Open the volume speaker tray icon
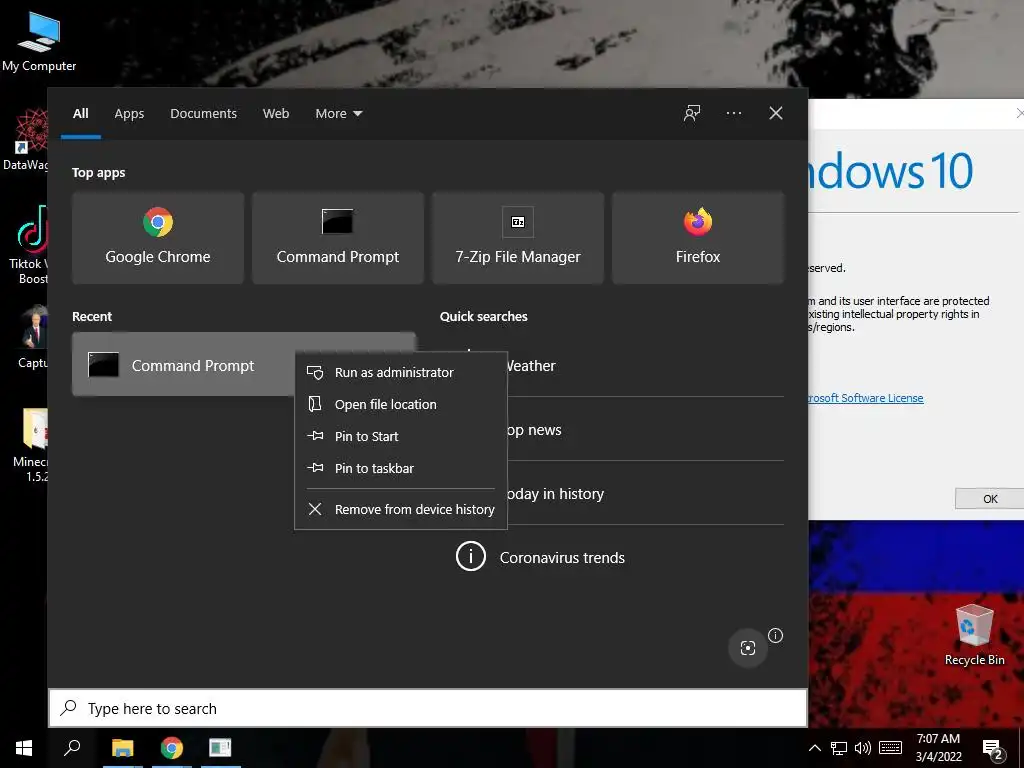The image size is (1024, 768). (x=862, y=748)
